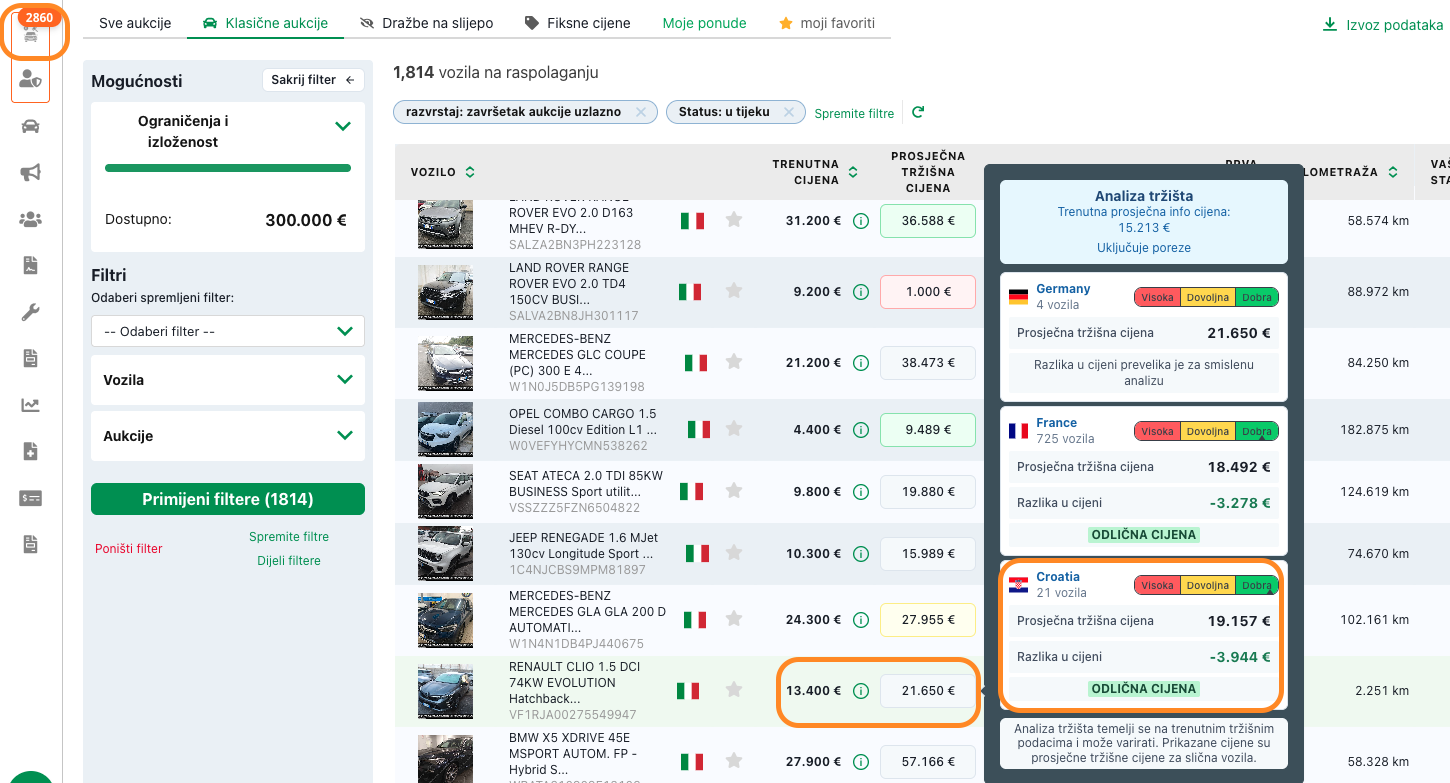
Task: Expand the Aukcije filter section
Action: click(228, 436)
